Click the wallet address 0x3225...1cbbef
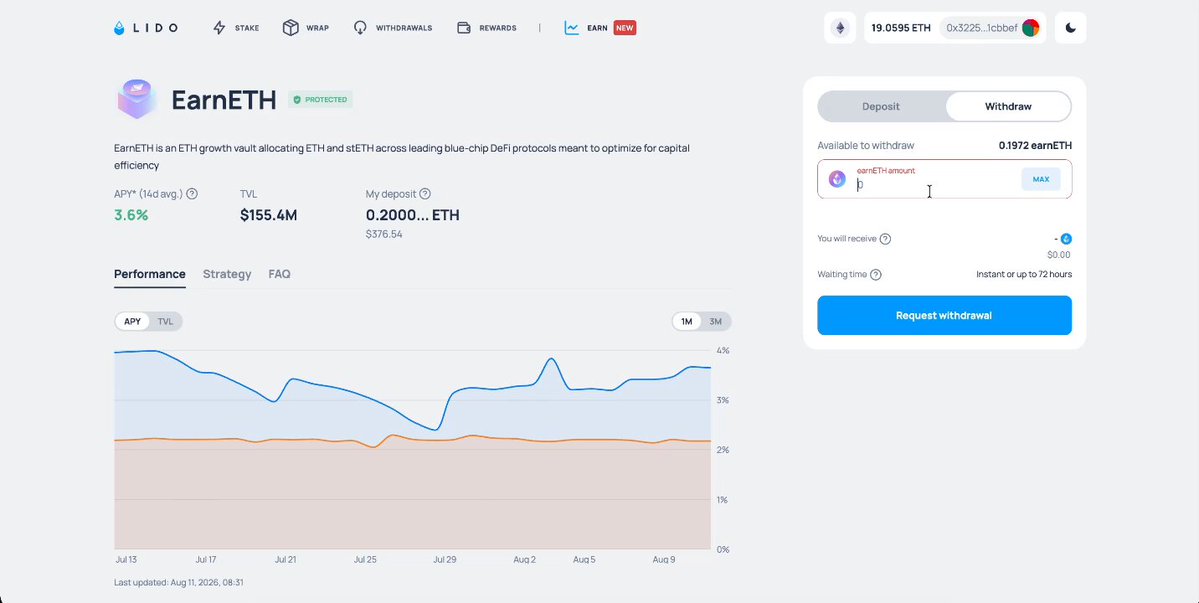The width and height of the screenshot is (1199, 603). tap(982, 28)
